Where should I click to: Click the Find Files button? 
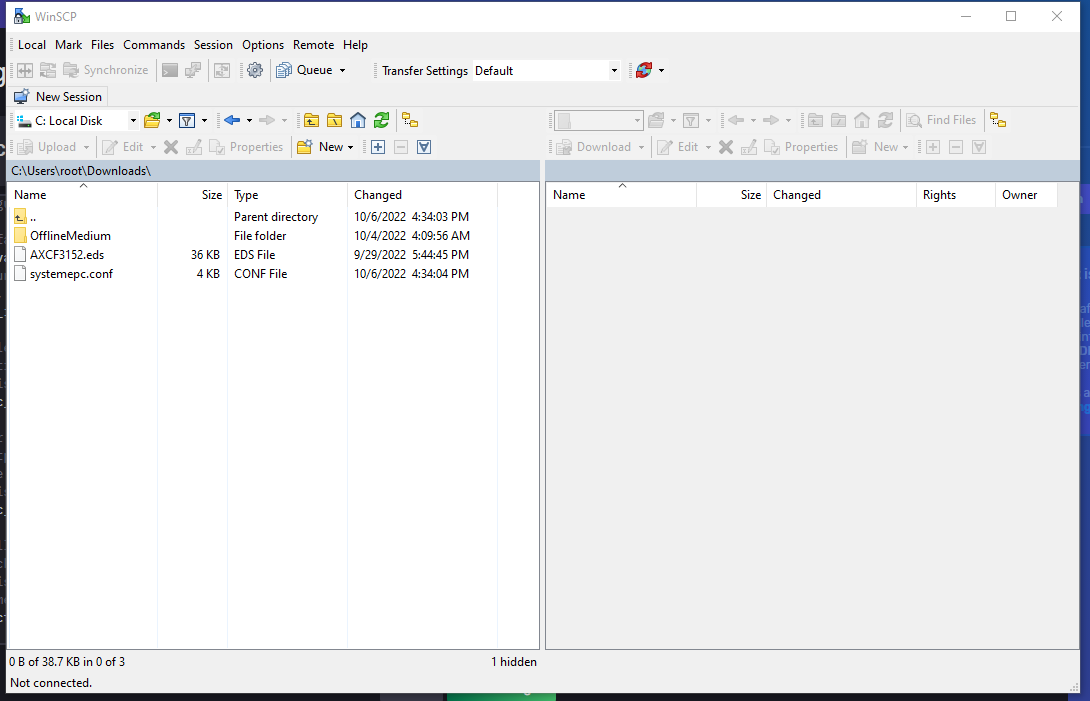coord(942,120)
